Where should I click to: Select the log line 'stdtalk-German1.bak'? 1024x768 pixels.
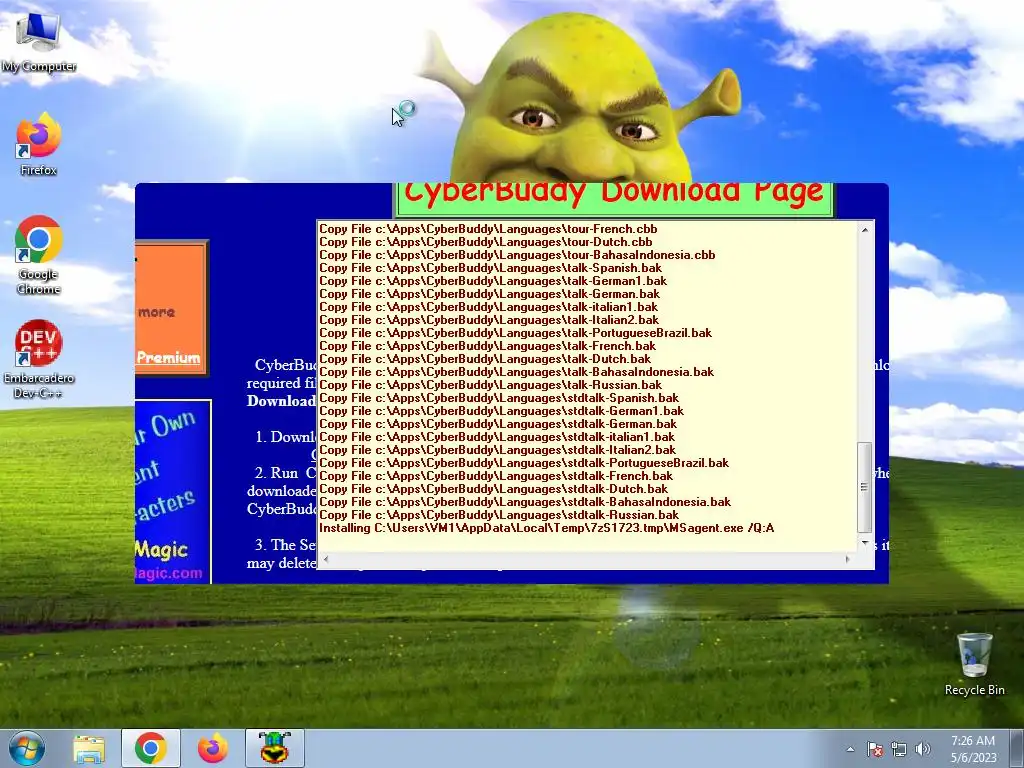(x=502, y=411)
